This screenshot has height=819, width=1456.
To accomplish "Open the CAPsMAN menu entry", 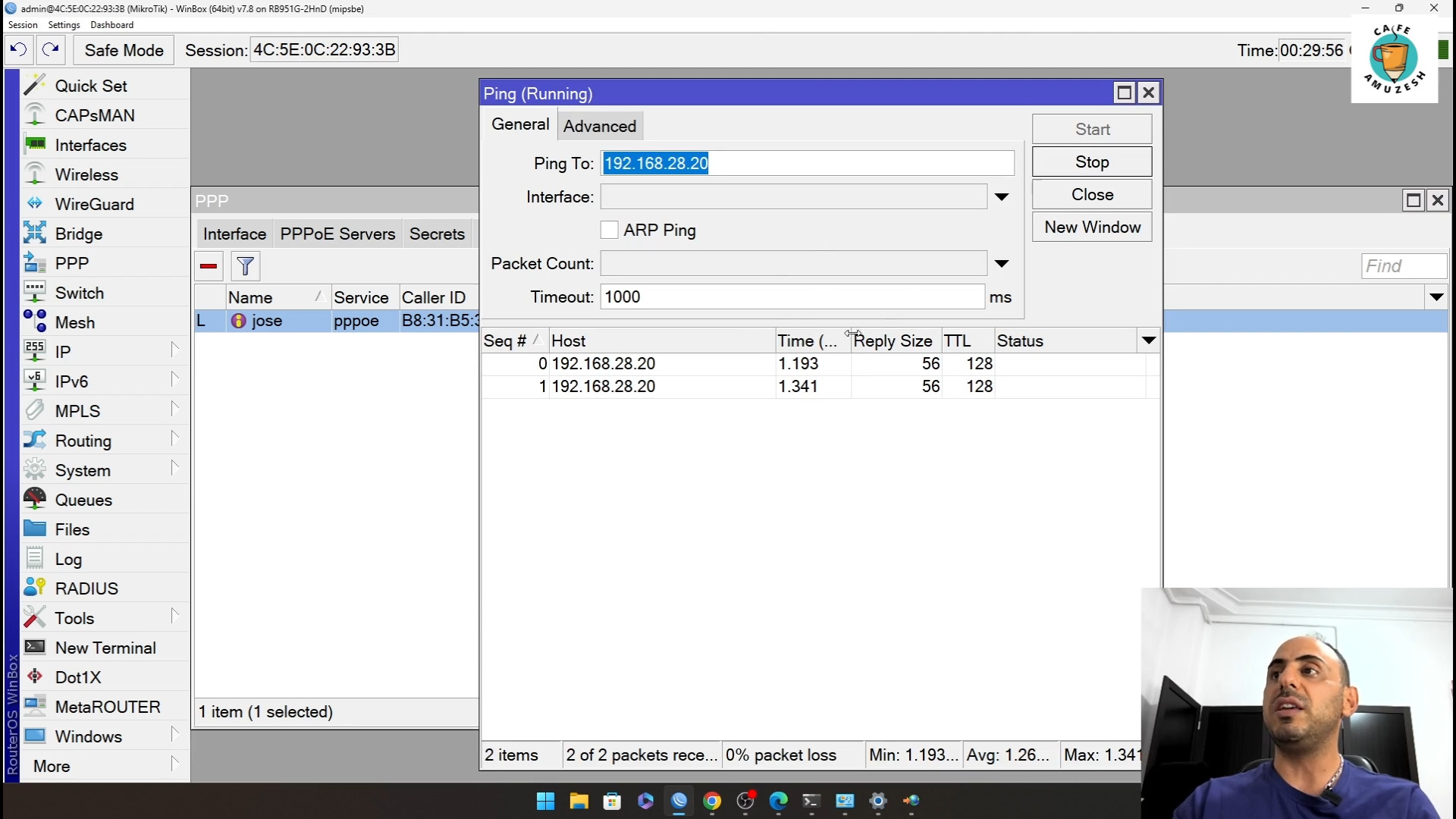I will [x=105, y=115].
